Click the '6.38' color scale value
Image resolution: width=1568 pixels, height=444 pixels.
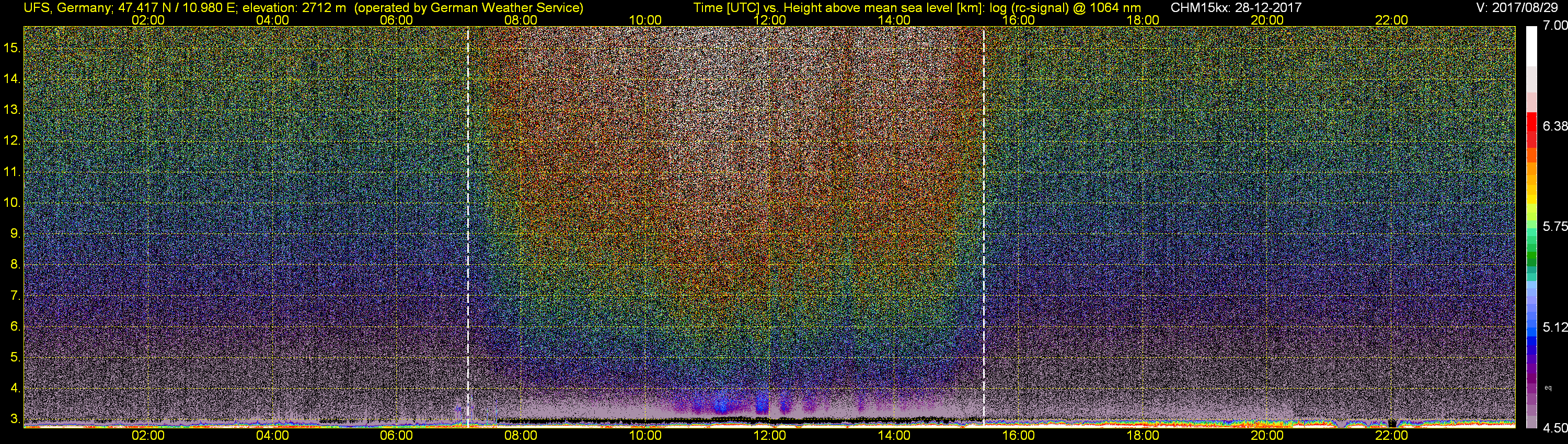[1555, 126]
